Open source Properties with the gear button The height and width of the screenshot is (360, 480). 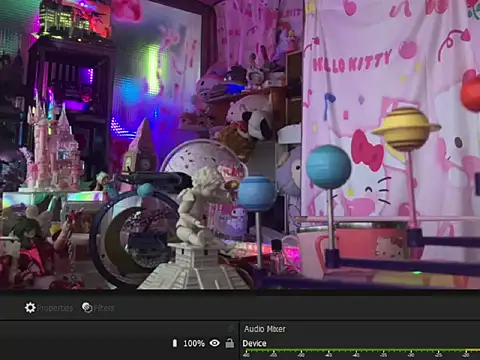49,308
